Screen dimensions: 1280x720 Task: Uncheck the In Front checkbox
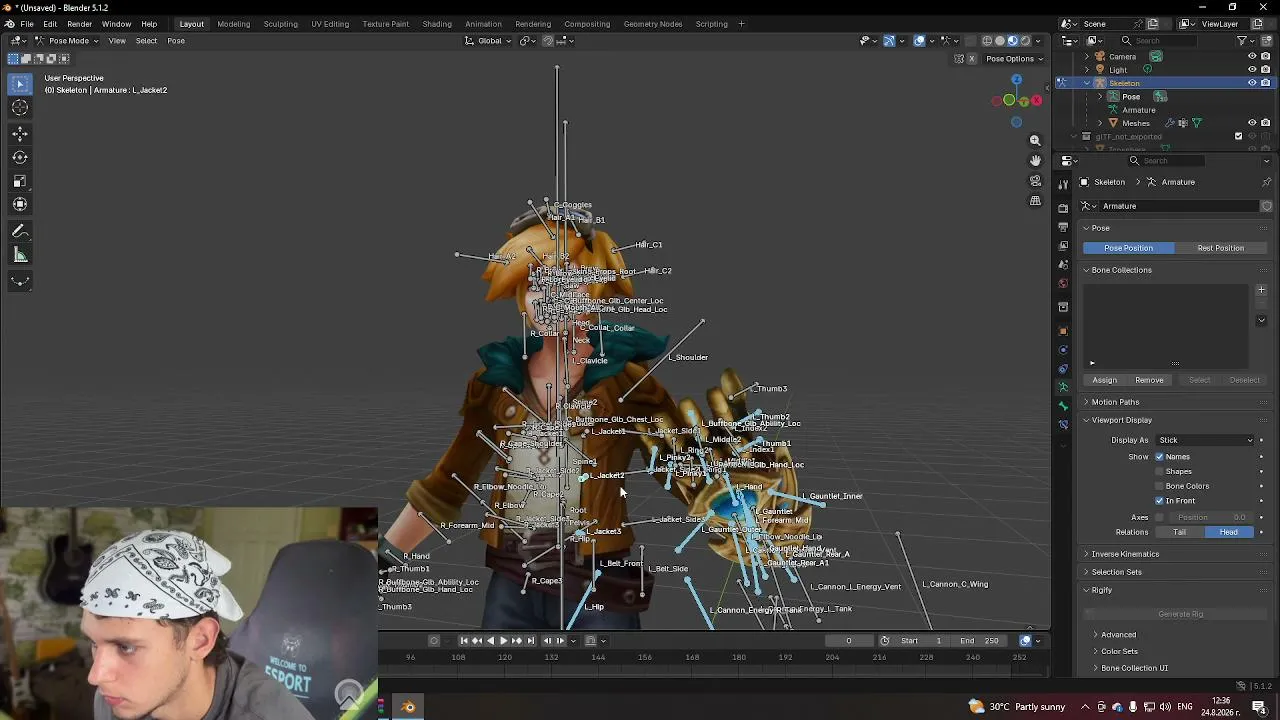coord(1160,500)
